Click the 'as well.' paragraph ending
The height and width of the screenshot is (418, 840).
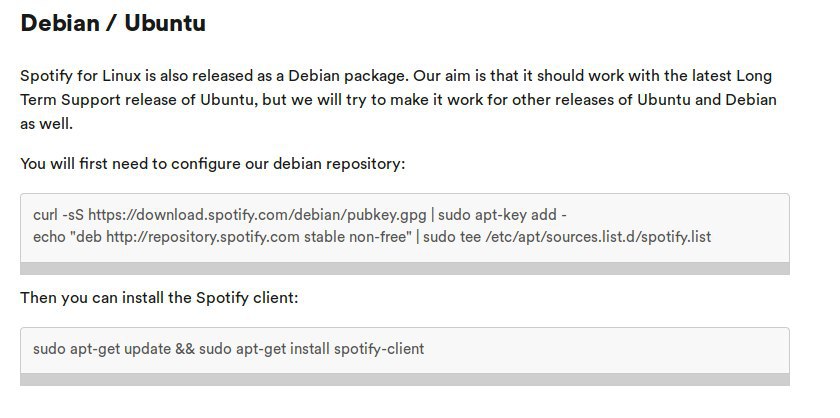(x=47, y=124)
